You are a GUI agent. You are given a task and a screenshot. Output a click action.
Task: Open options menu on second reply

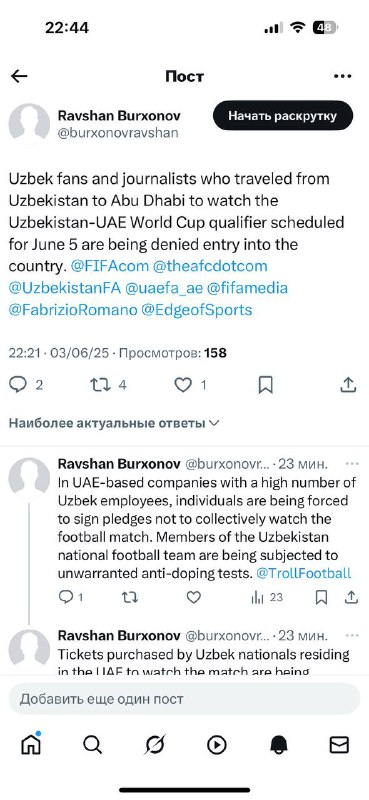click(352, 636)
